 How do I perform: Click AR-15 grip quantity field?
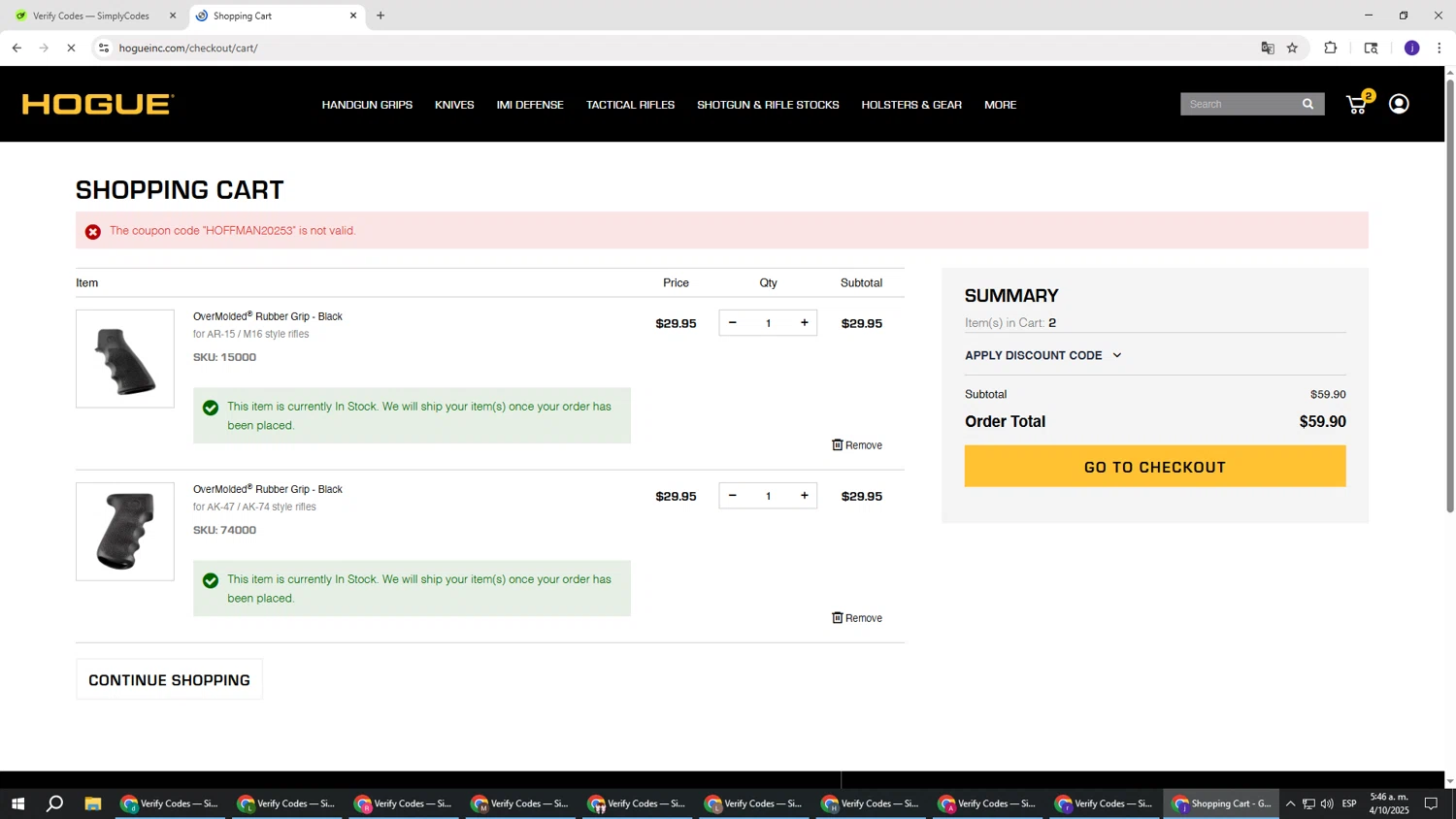768,323
